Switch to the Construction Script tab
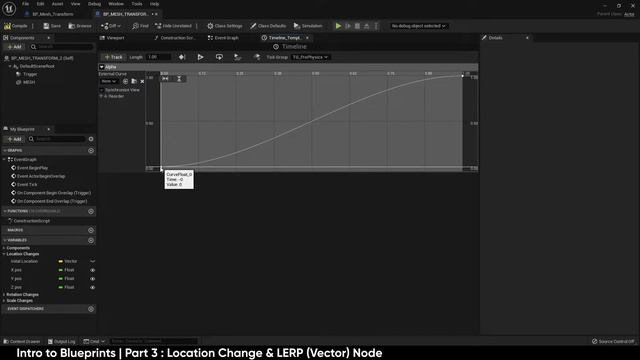The height and width of the screenshot is (360, 640). (x=175, y=38)
